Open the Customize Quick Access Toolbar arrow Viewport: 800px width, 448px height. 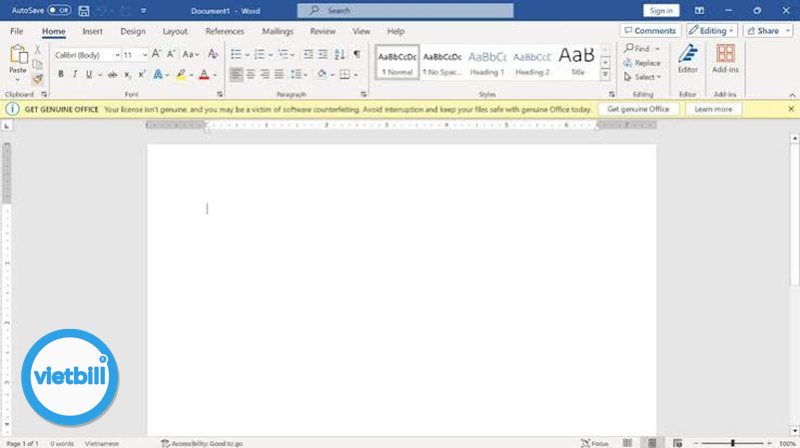click(143, 11)
